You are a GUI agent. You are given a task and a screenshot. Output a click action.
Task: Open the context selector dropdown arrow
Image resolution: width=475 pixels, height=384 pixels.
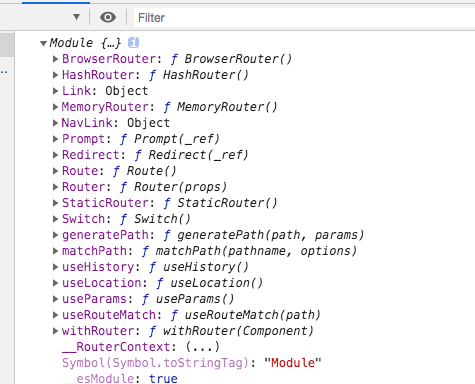click(x=77, y=17)
